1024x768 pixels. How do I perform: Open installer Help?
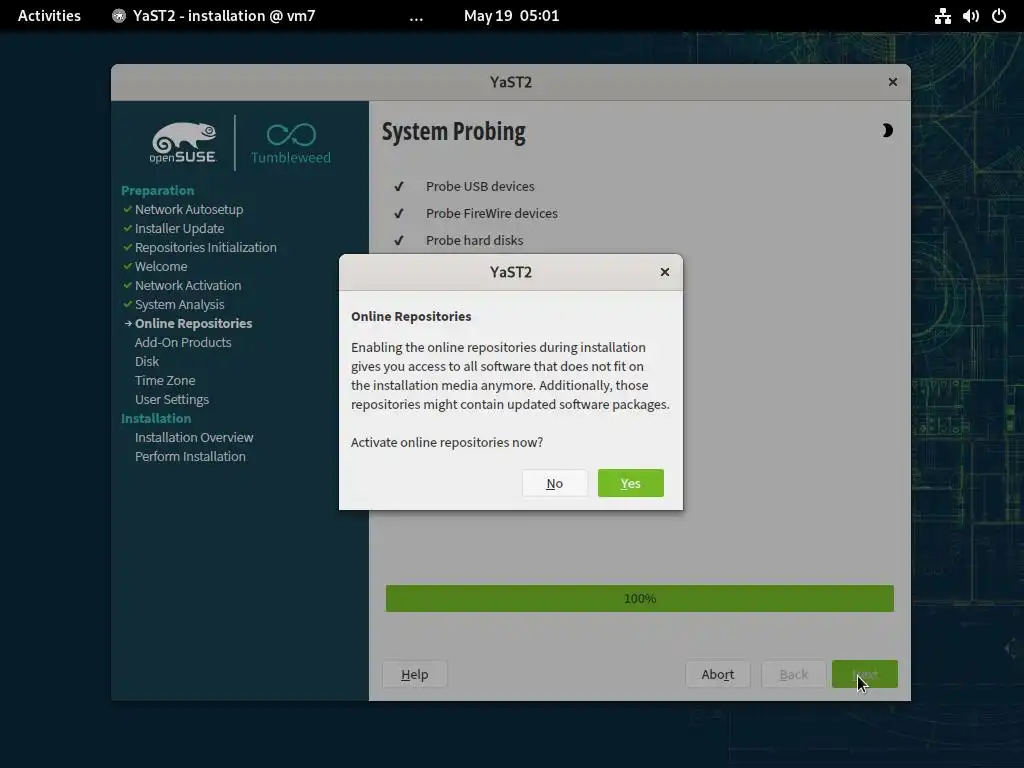pos(415,674)
